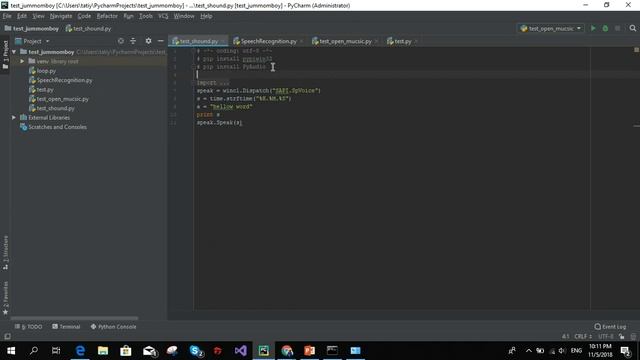Open Project panel settings gear
The height and width of the screenshot is (360, 640).
click(148, 41)
